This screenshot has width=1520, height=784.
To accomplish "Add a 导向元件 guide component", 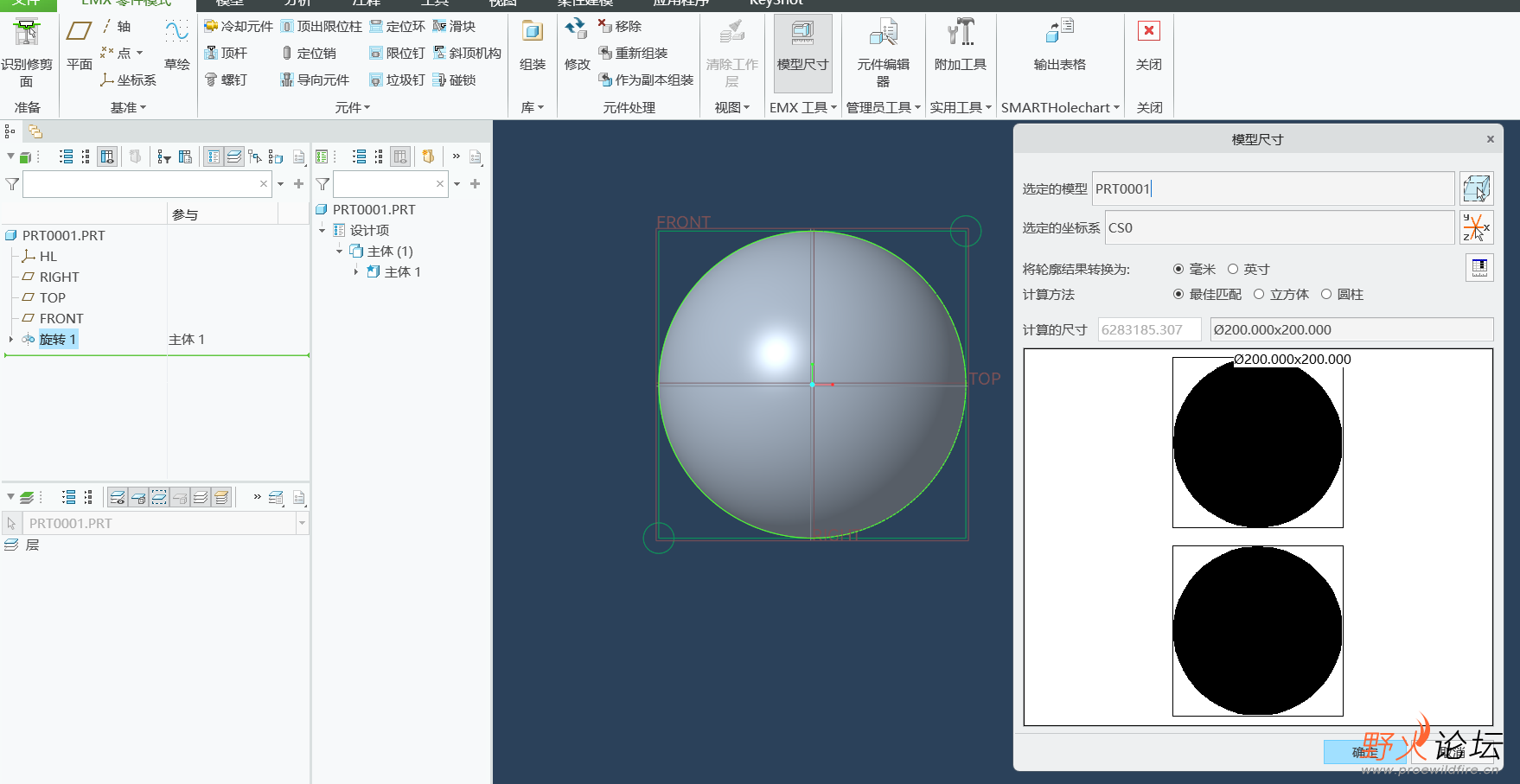I will click(x=315, y=80).
